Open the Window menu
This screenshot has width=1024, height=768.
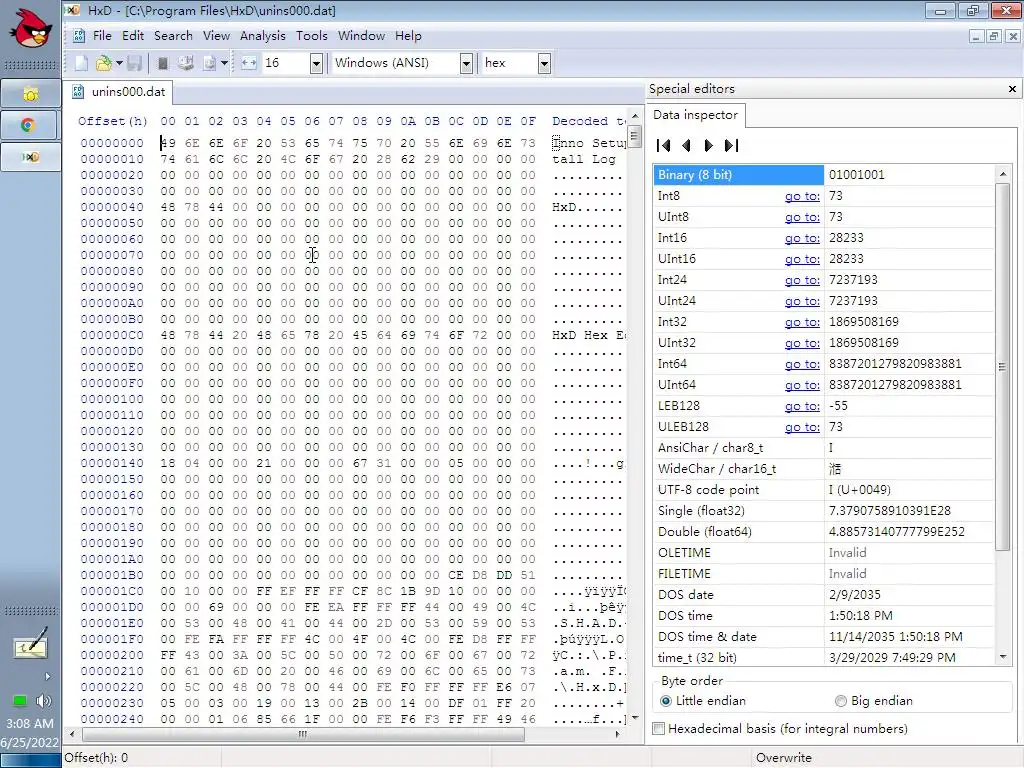[x=361, y=36]
